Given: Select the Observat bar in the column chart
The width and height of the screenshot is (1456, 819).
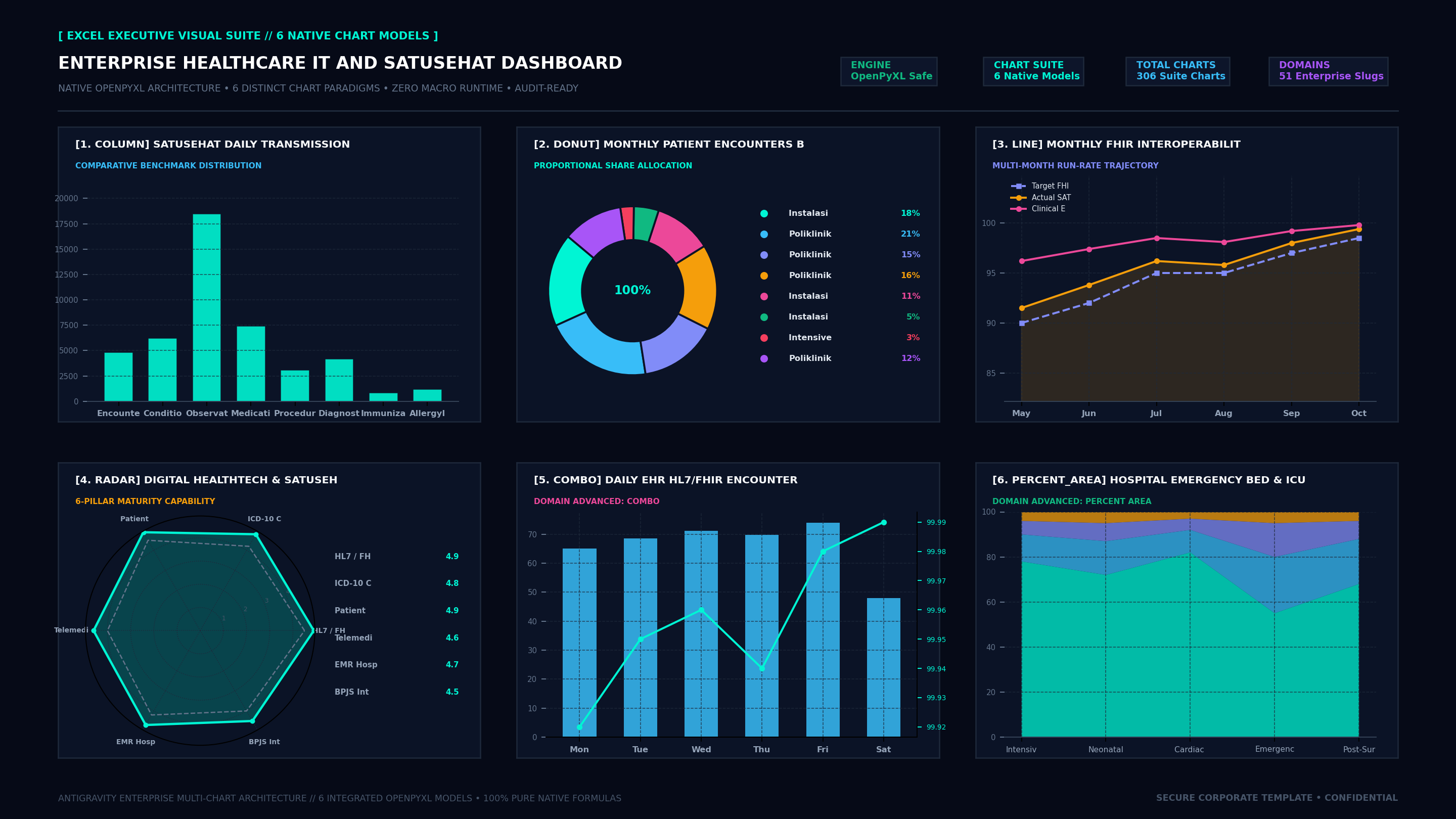Looking at the screenshot, I should (206, 307).
